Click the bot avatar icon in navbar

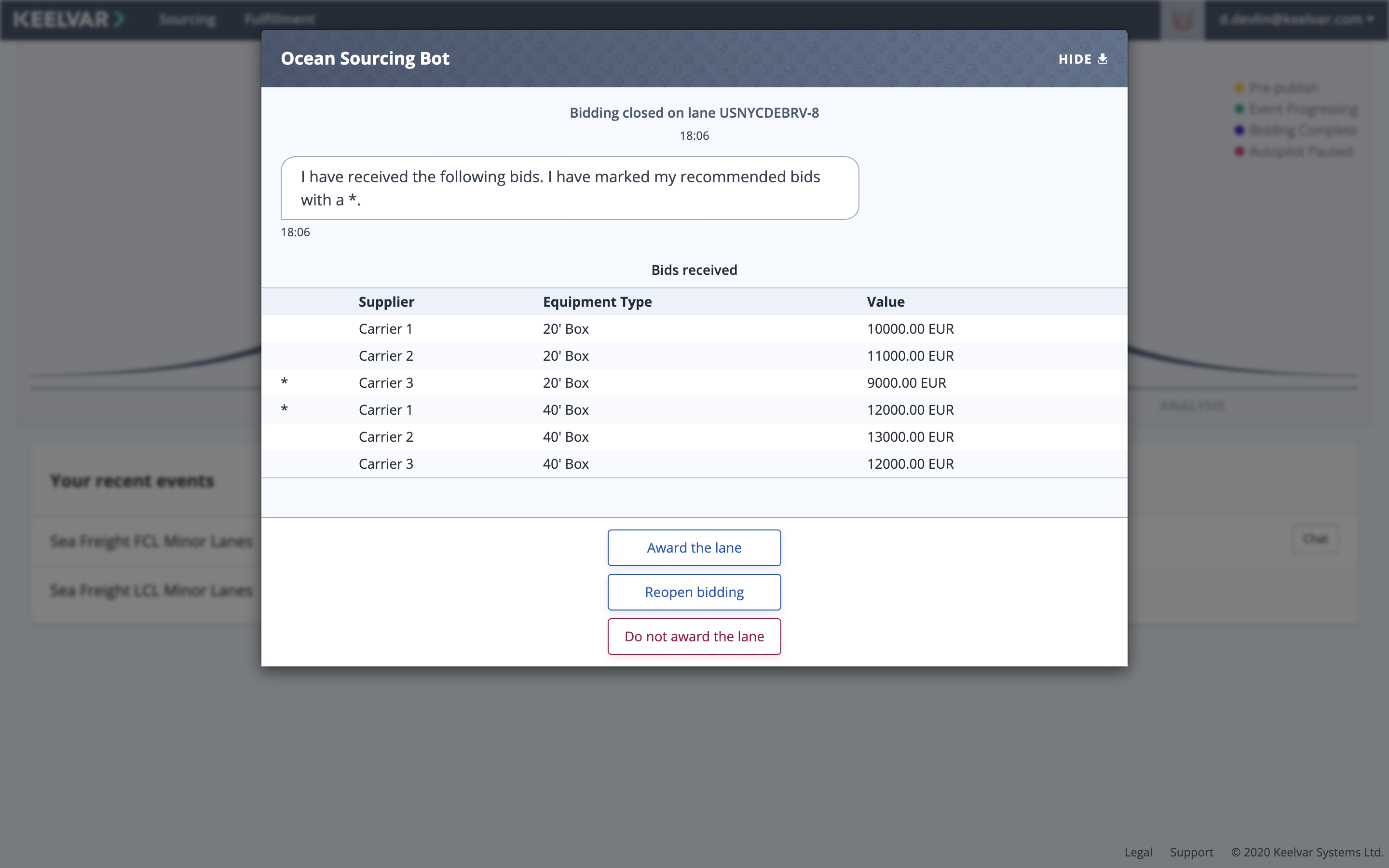tap(1182, 20)
